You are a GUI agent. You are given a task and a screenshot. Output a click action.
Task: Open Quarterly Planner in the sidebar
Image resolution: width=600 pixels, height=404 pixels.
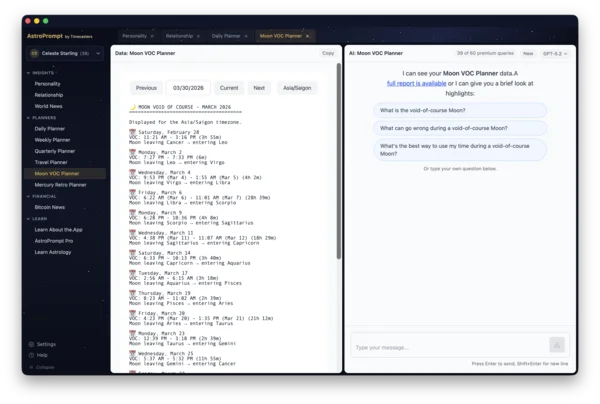[x=55, y=151]
